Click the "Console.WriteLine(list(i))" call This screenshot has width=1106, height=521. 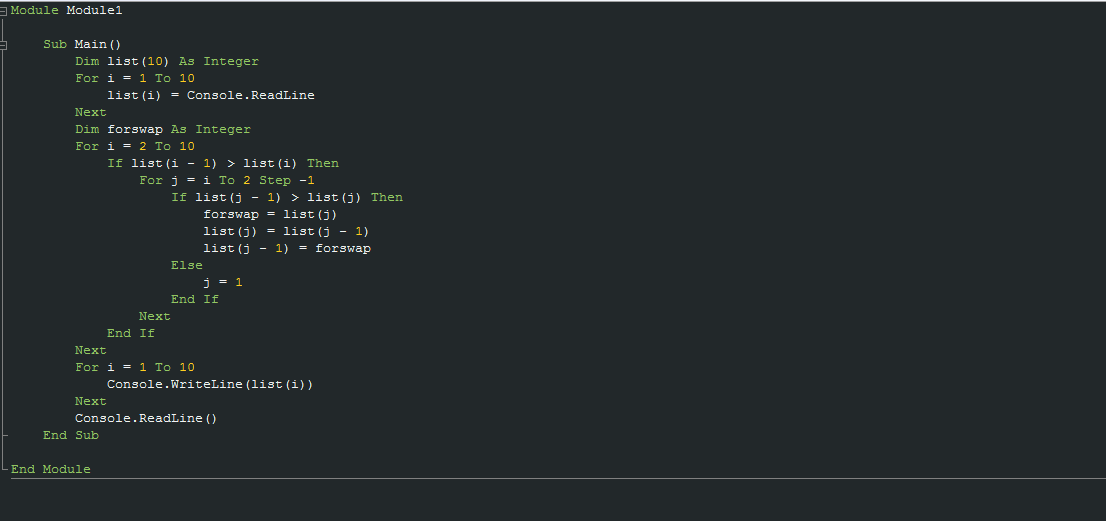click(x=210, y=384)
